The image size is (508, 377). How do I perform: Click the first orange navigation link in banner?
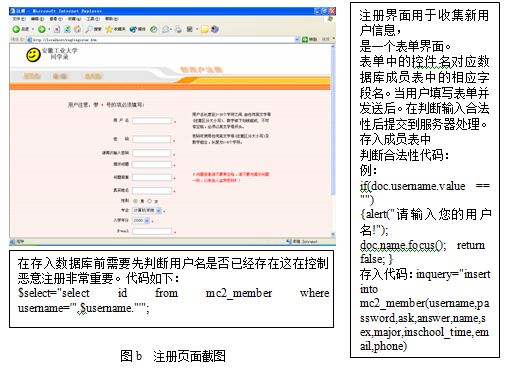tap(32, 76)
